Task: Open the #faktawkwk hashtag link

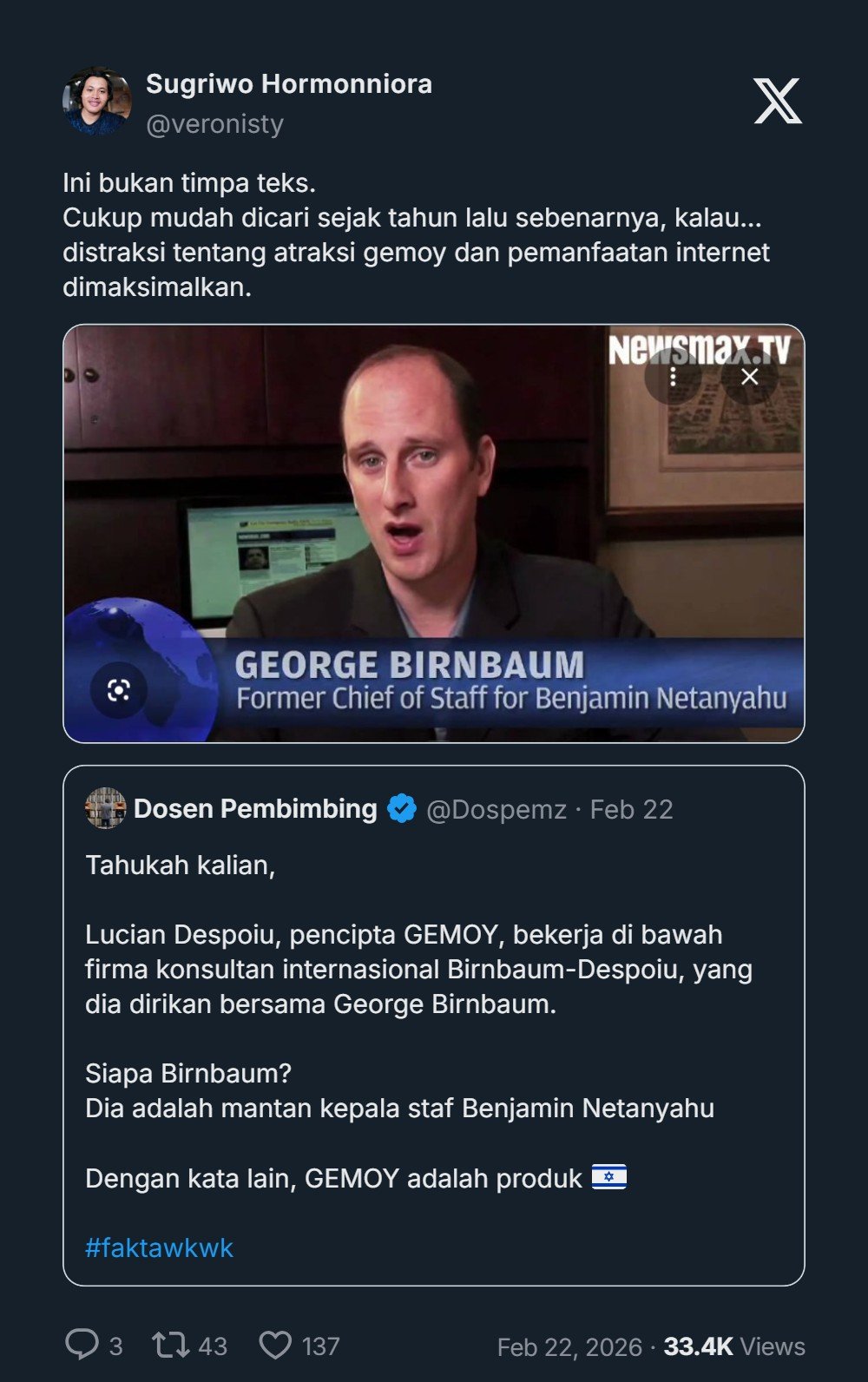Action: coord(159,1247)
